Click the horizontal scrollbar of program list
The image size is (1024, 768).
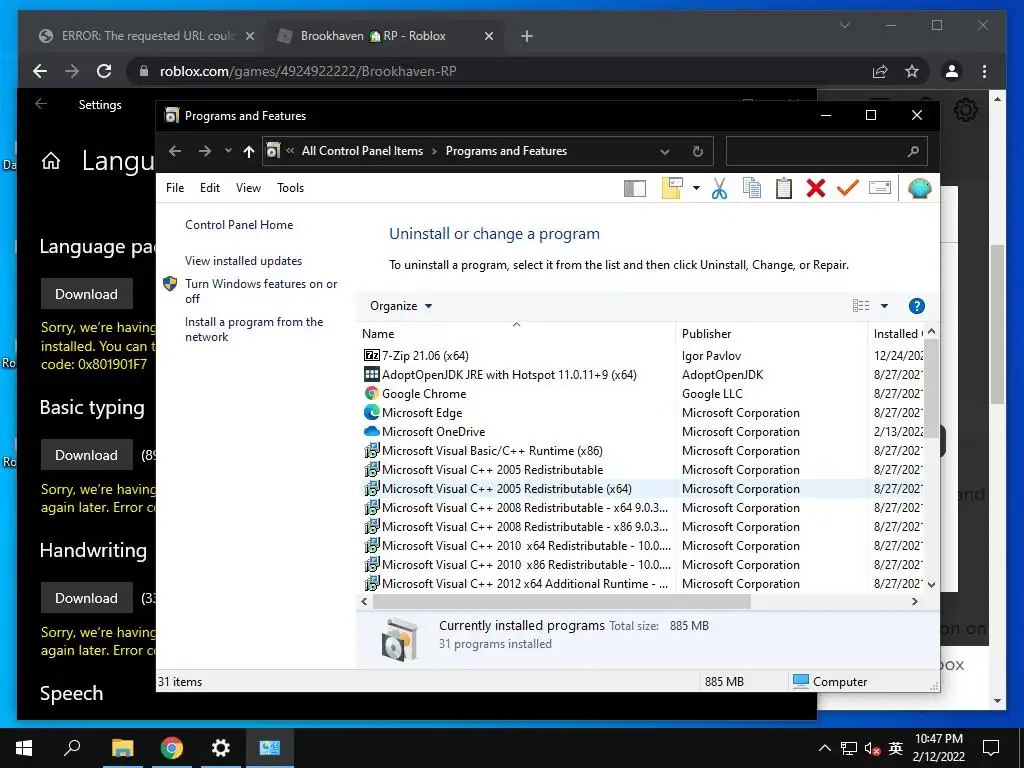(x=562, y=601)
